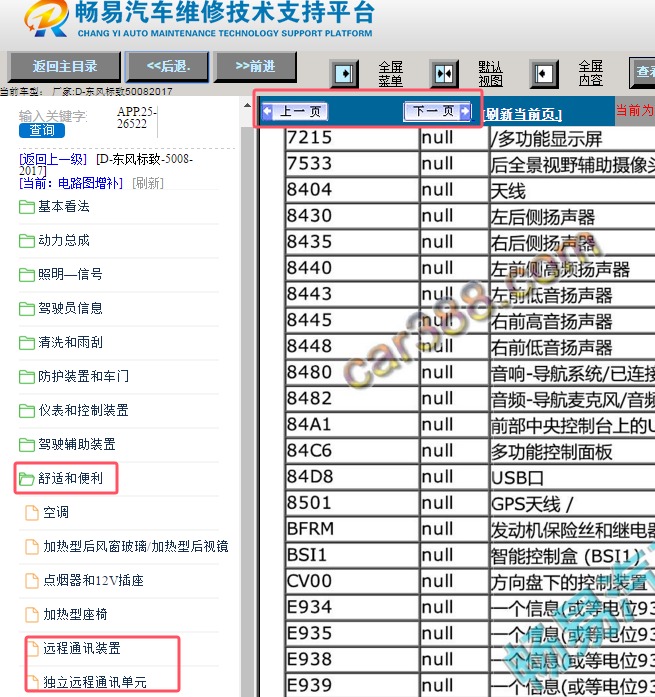The height and width of the screenshot is (697, 655).
Task: Click the sidebar scroll up arrow
Action: coord(248,106)
